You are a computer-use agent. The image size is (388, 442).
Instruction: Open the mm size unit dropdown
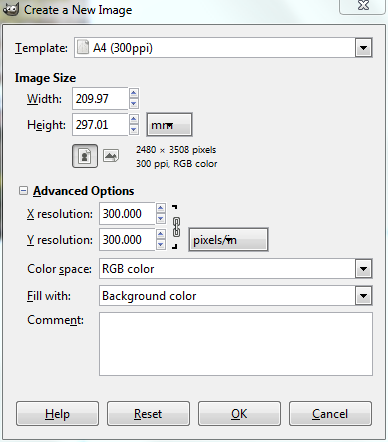pos(169,125)
